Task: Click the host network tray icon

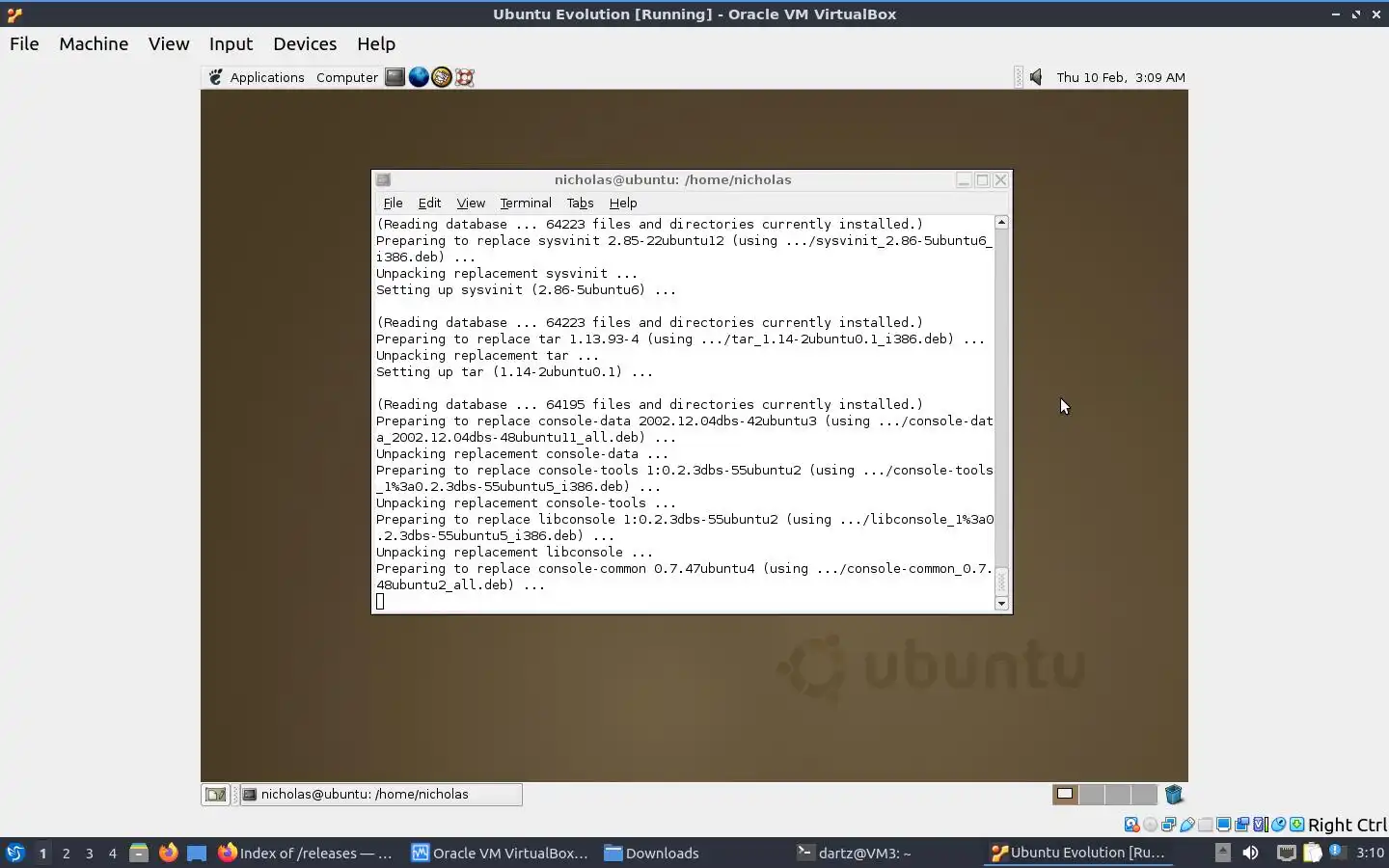Action: click(x=1286, y=853)
